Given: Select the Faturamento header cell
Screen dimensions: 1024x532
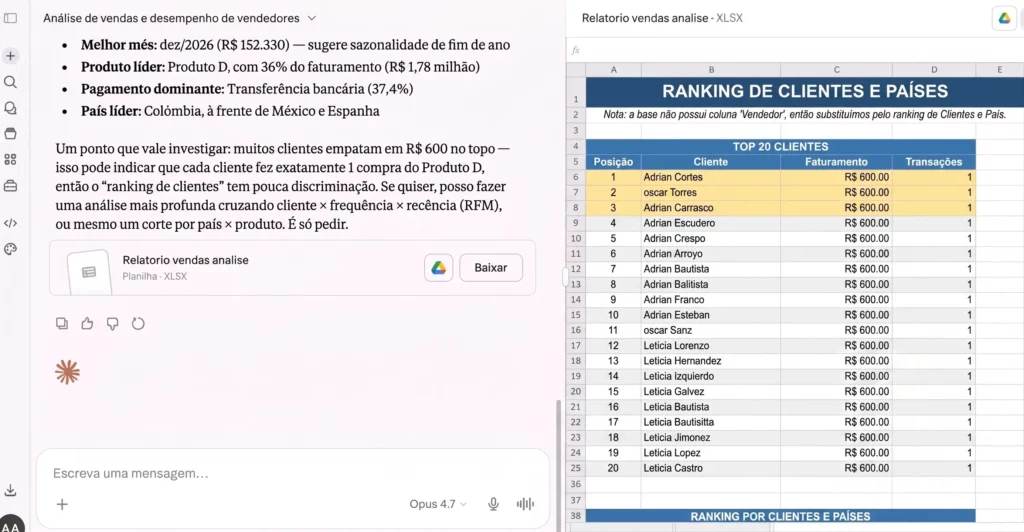Looking at the screenshot, I should tap(837, 162).
